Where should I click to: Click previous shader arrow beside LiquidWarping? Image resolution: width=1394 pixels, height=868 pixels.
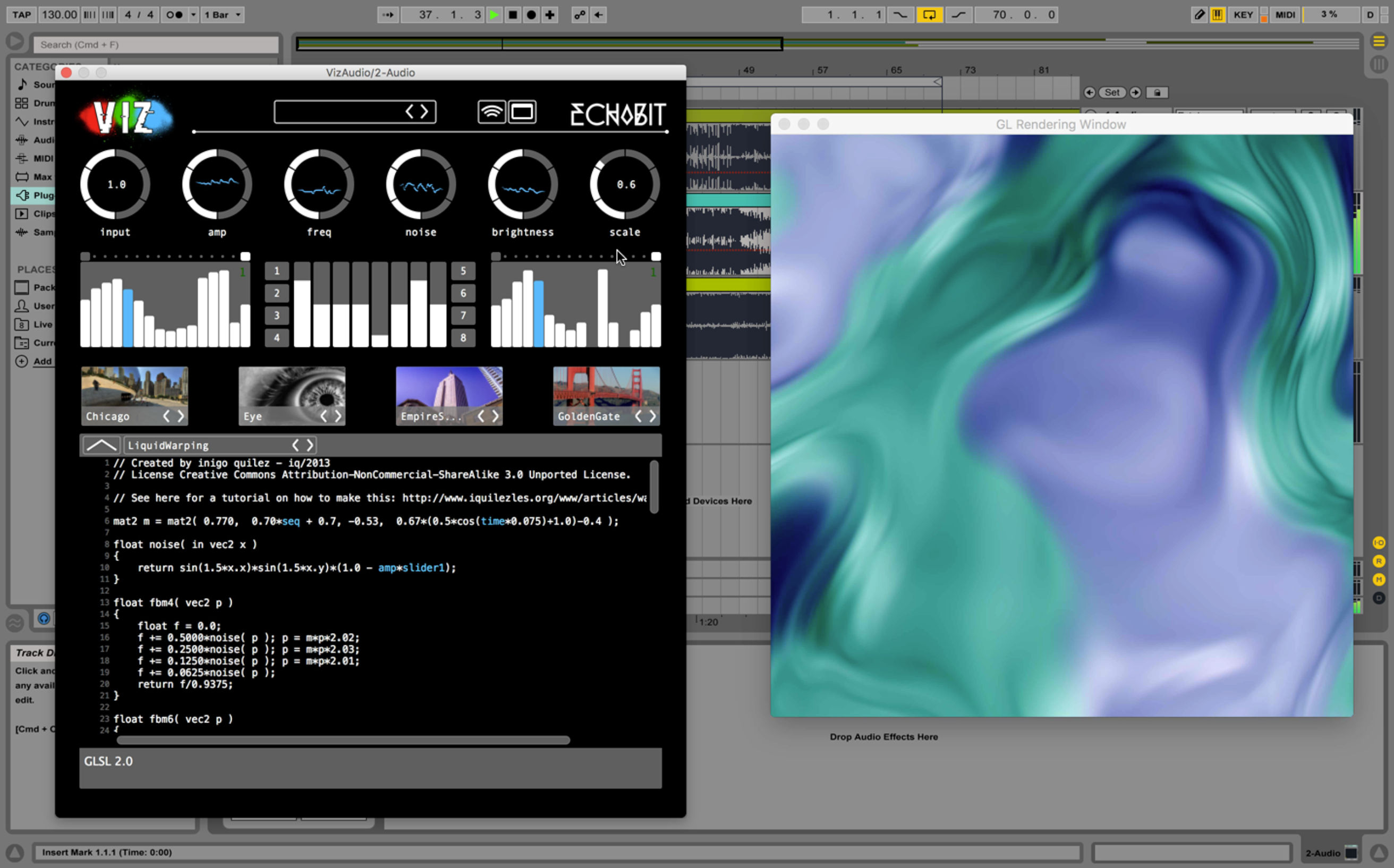(x=296, y=445)
